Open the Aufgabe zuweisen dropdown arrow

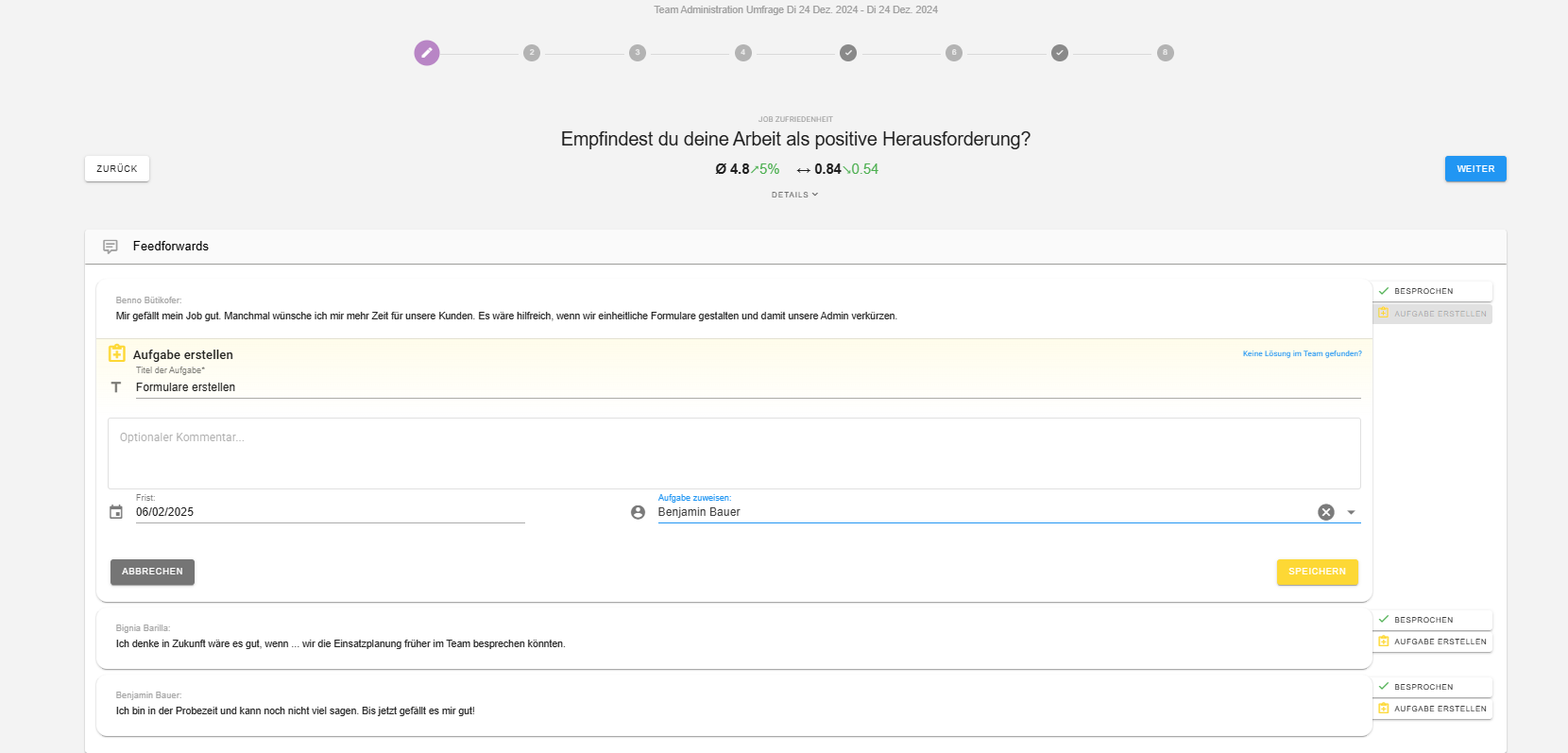[x=1351, y=512]
